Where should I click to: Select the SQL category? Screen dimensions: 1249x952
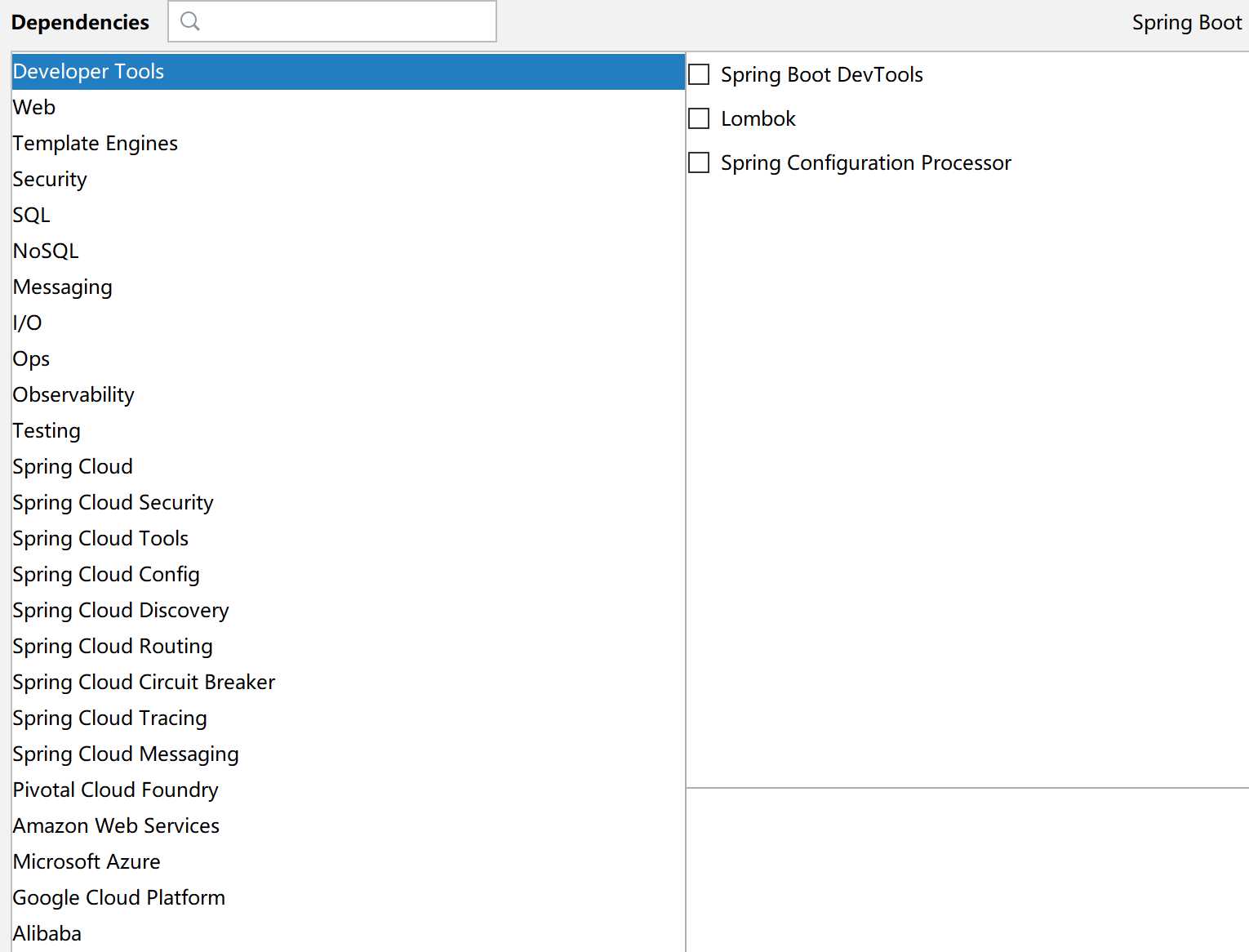349,216
